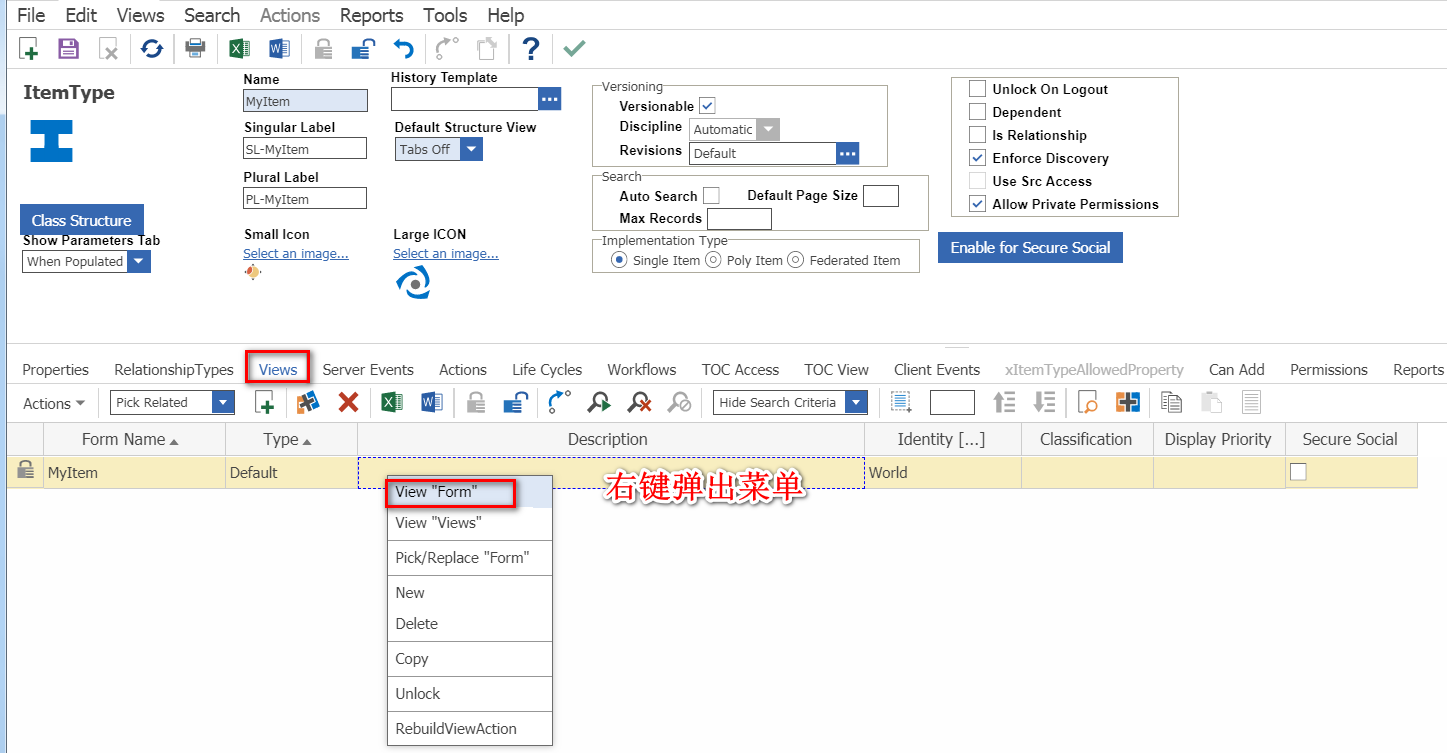Choose Pick/Replace "Form" in context menu

pos(470,558)
